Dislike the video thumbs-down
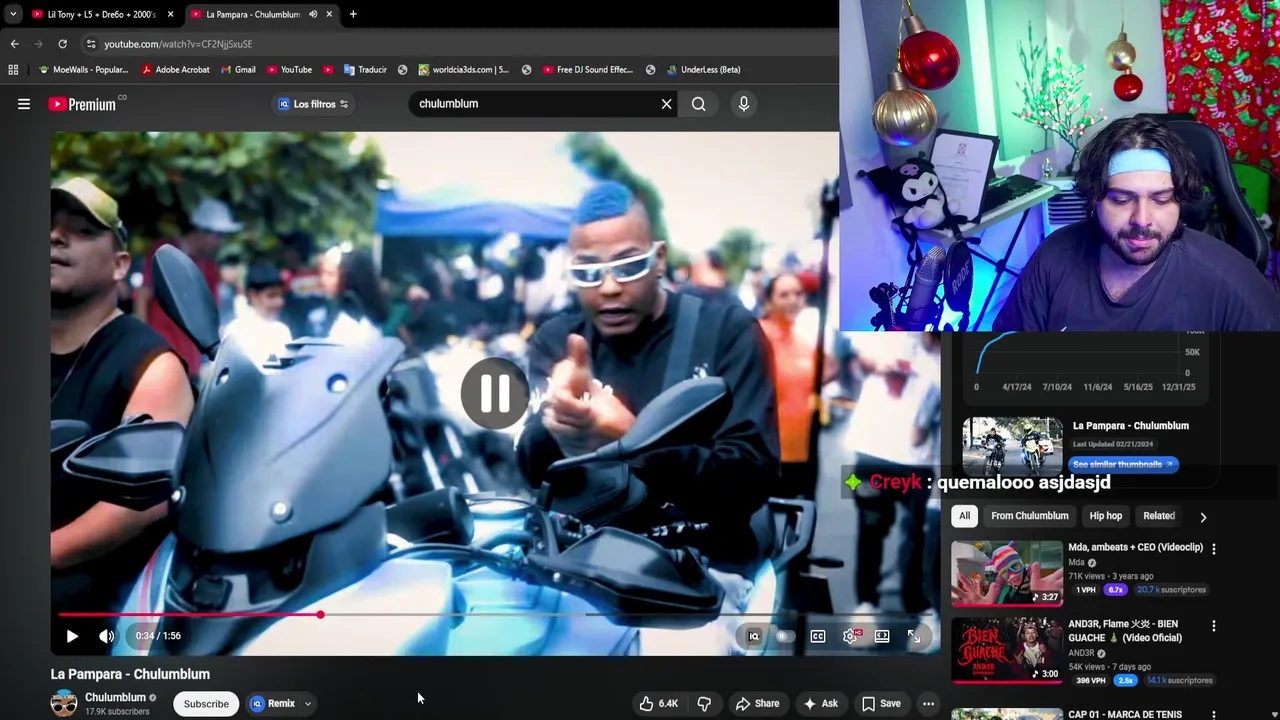Screen dimensions: 1280x720 [x=704, y=704]
